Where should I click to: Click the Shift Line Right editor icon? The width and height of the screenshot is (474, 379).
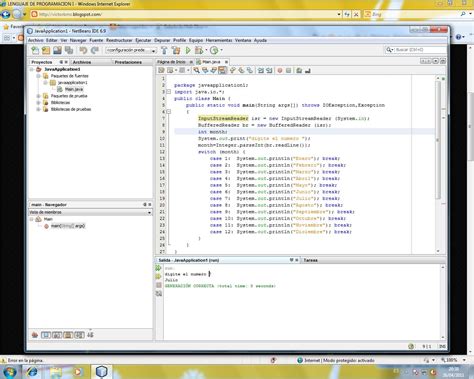pyautogui.click(x=269, y=70)
